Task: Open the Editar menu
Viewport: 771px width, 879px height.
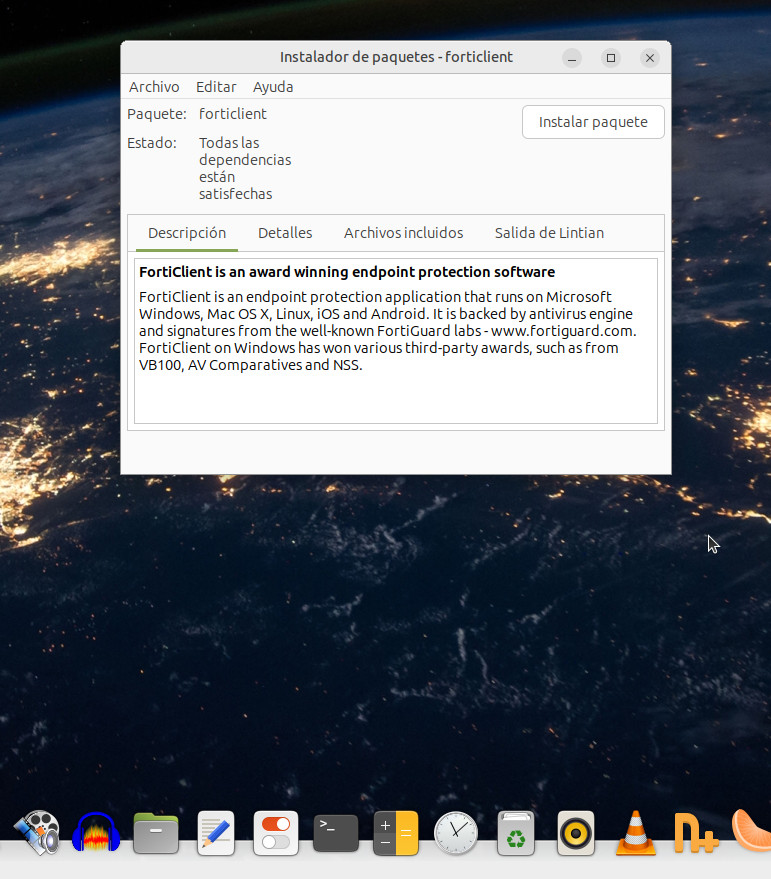Action: pos(216,87)
